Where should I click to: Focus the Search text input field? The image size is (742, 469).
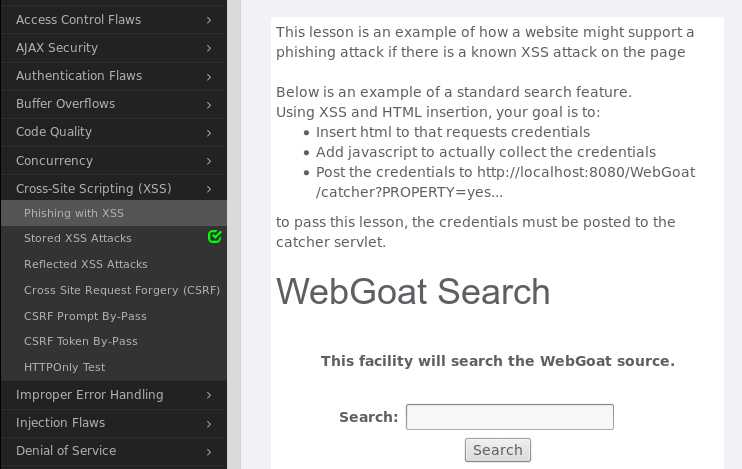pyautogui.click(x=510, y=417)
